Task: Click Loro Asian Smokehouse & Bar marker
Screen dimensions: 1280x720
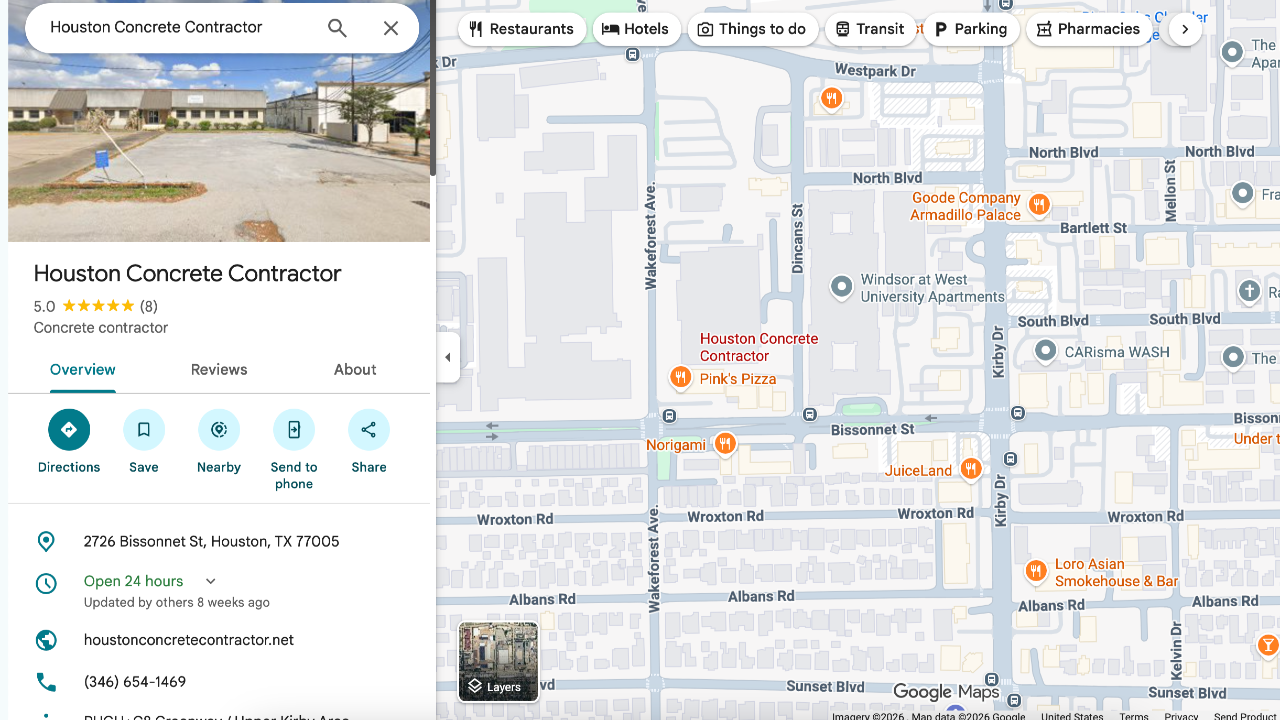Action: coord(1036,572)
